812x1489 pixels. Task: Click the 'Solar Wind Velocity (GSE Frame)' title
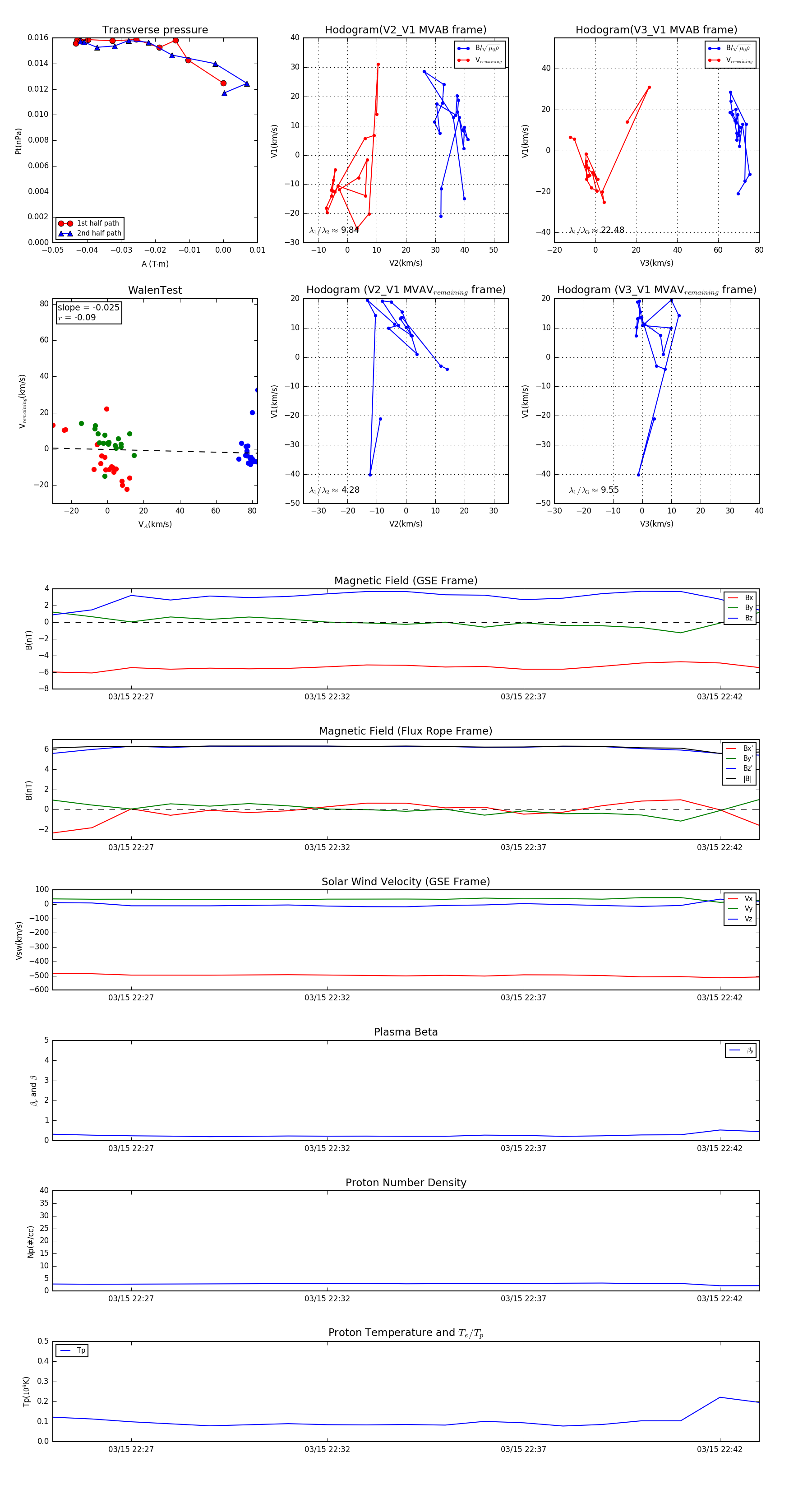click(406, 882)
